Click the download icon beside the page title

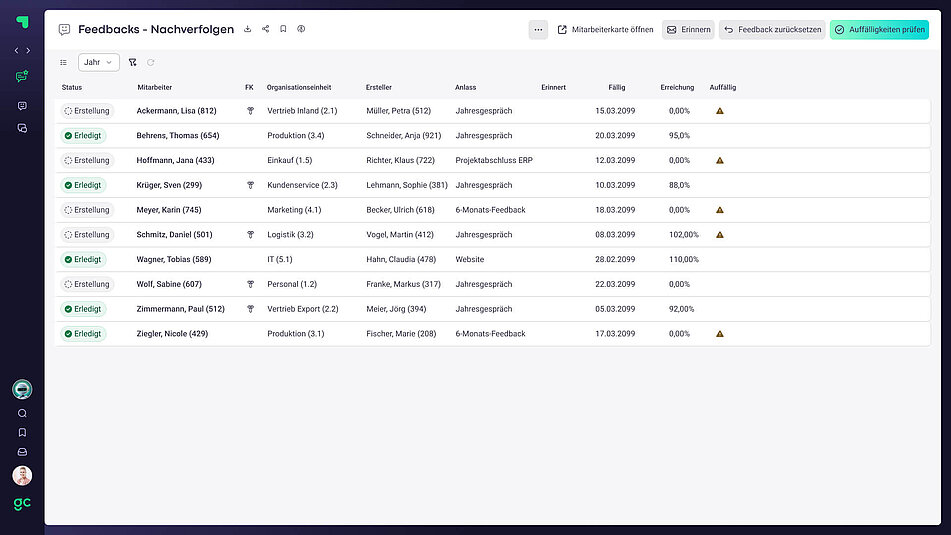(x=248, y=29)
